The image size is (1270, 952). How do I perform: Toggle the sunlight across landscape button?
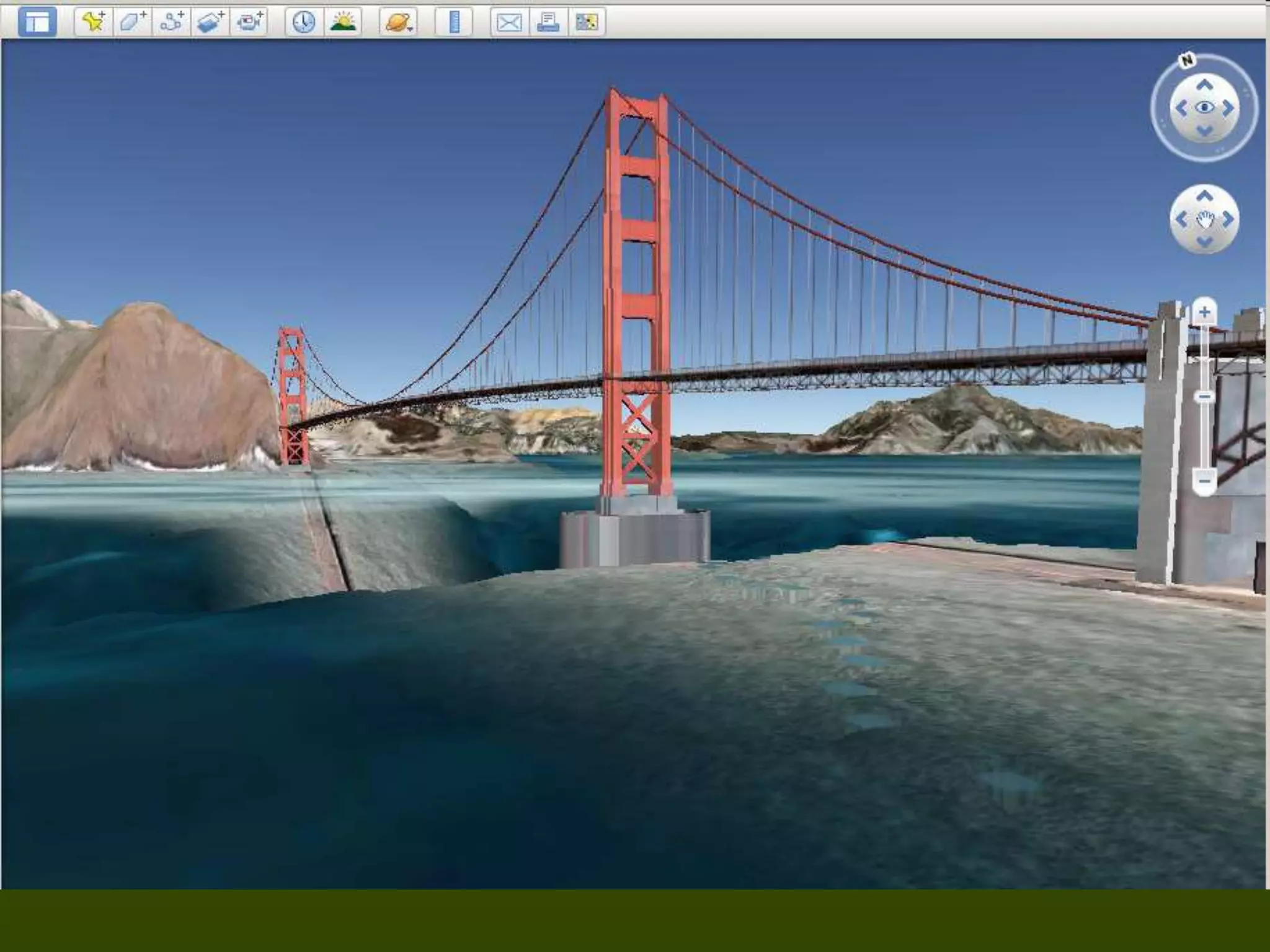[x=343, y=23]
